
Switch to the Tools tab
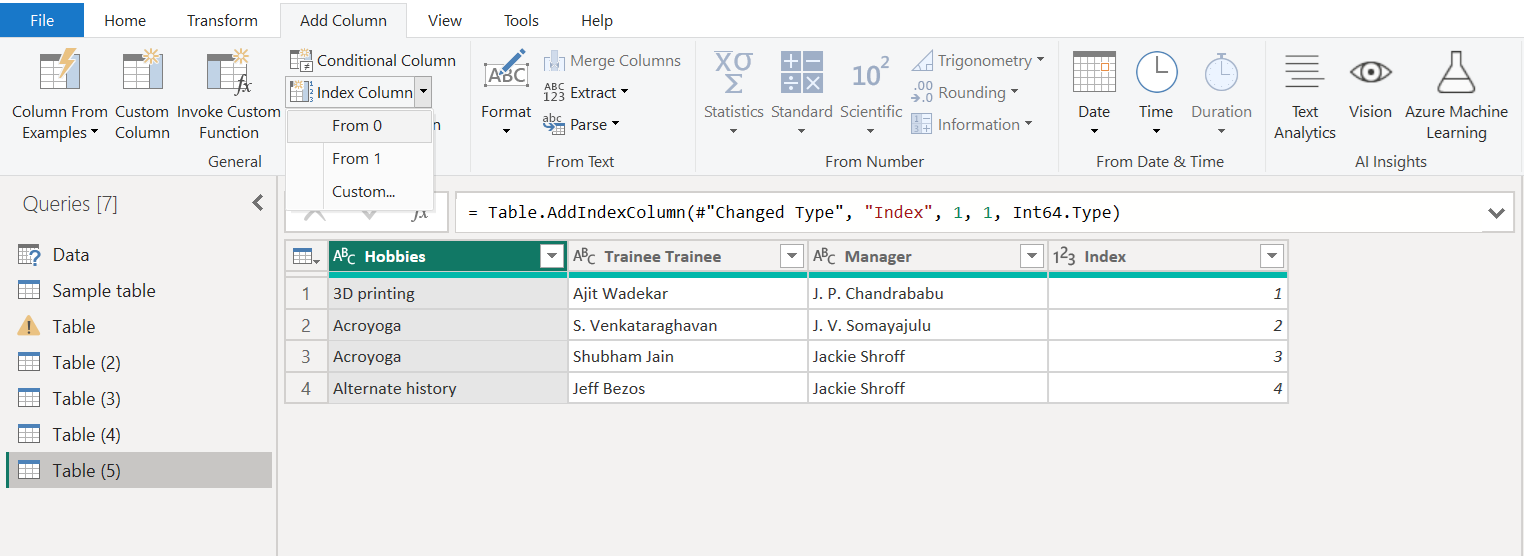[x=521, y=20]
